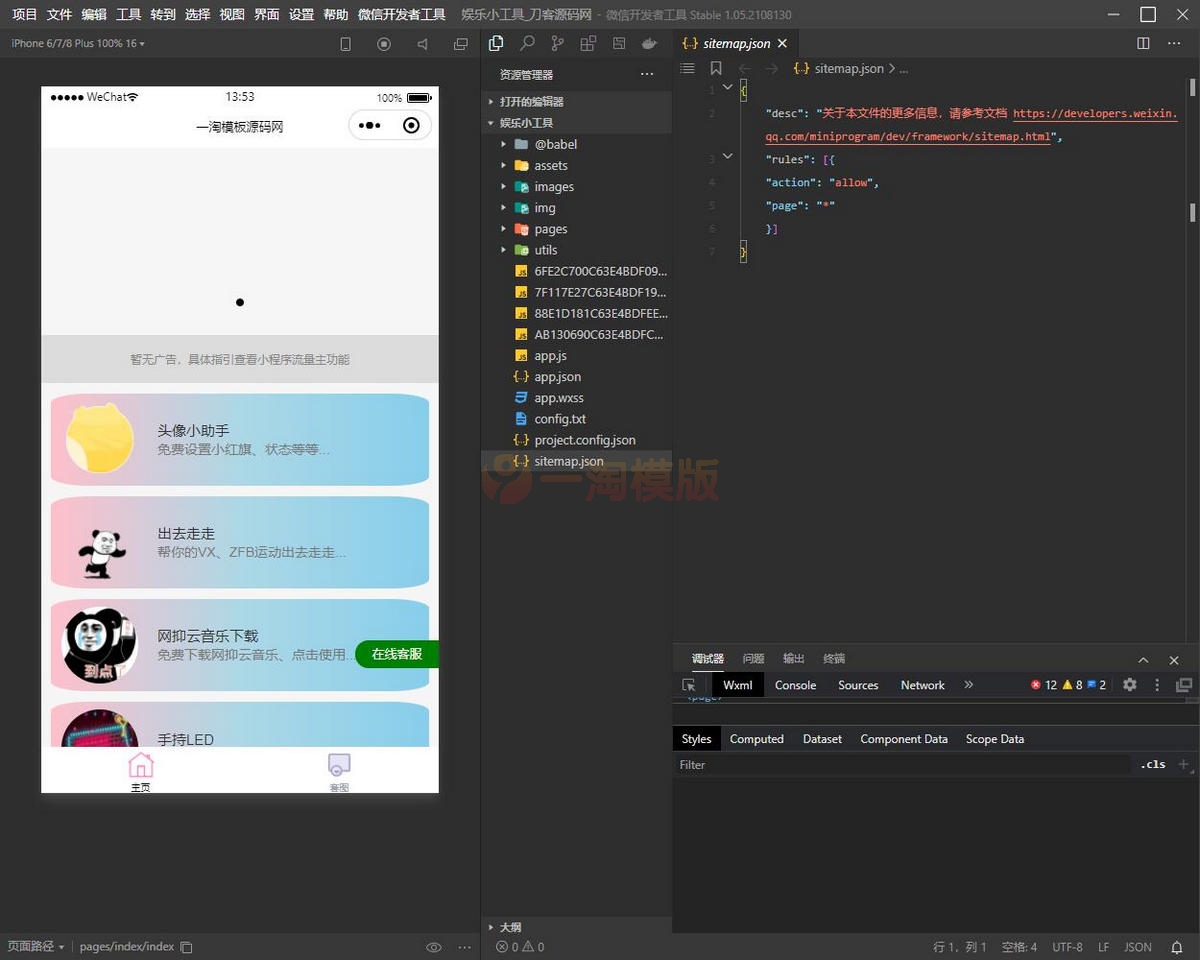The image size is (1200, 960).
Task: Open the source control branch icon
Action: (x=557, y=44)
